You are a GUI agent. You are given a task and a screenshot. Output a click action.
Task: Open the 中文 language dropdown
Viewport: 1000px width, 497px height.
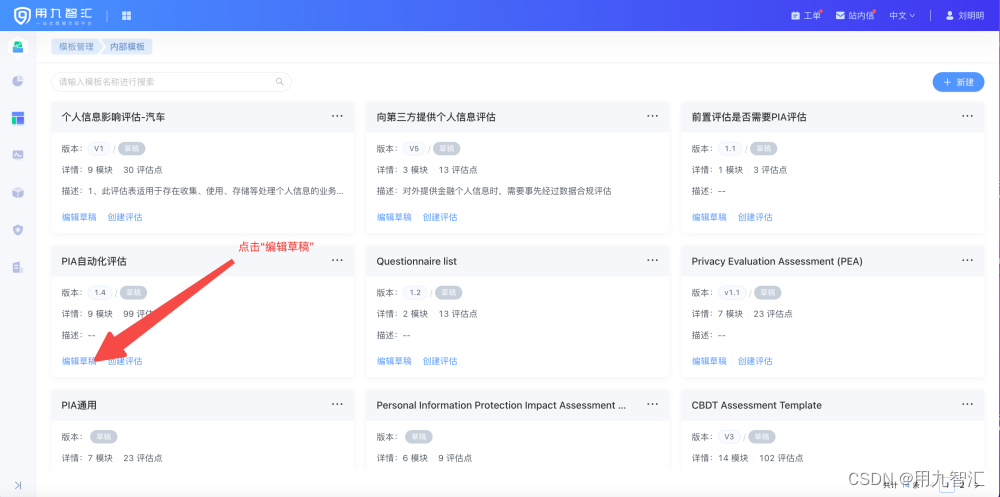pyautogui.click(x=902, y=15)
